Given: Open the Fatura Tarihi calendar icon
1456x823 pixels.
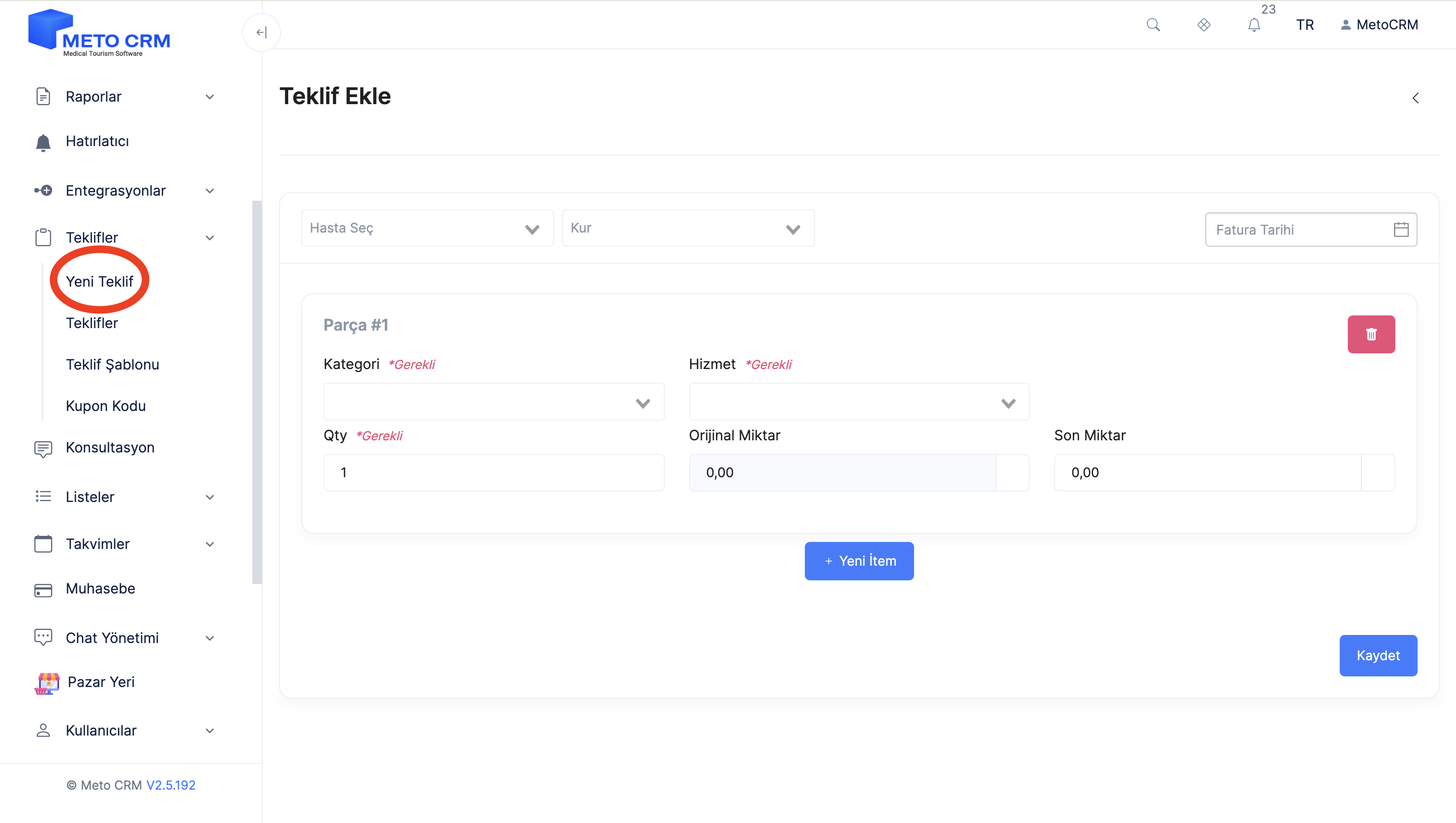Looking at the screenshot, I should coord(1400,230).
